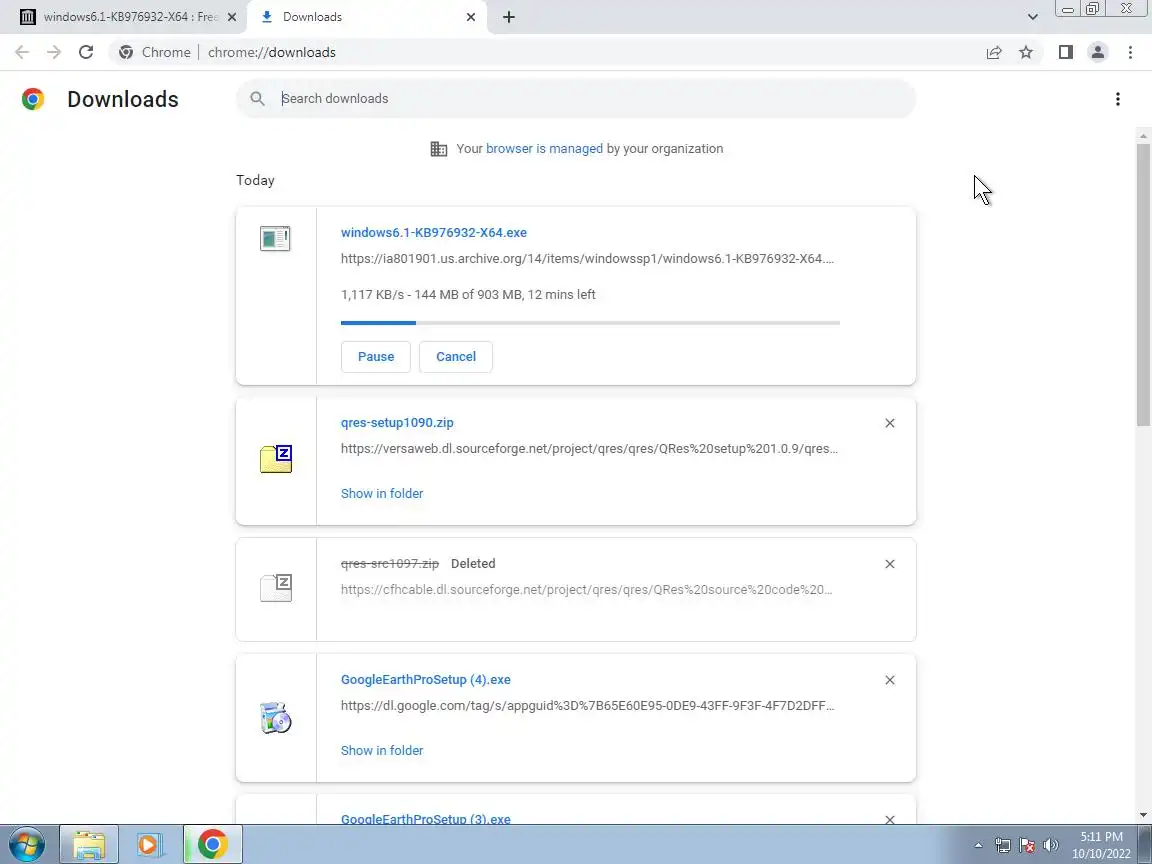Remove GoogleEarthProSetup (3).exe from list
Image resolution: width=1152 pixels, height=864 pixels.
pos(890,819)
